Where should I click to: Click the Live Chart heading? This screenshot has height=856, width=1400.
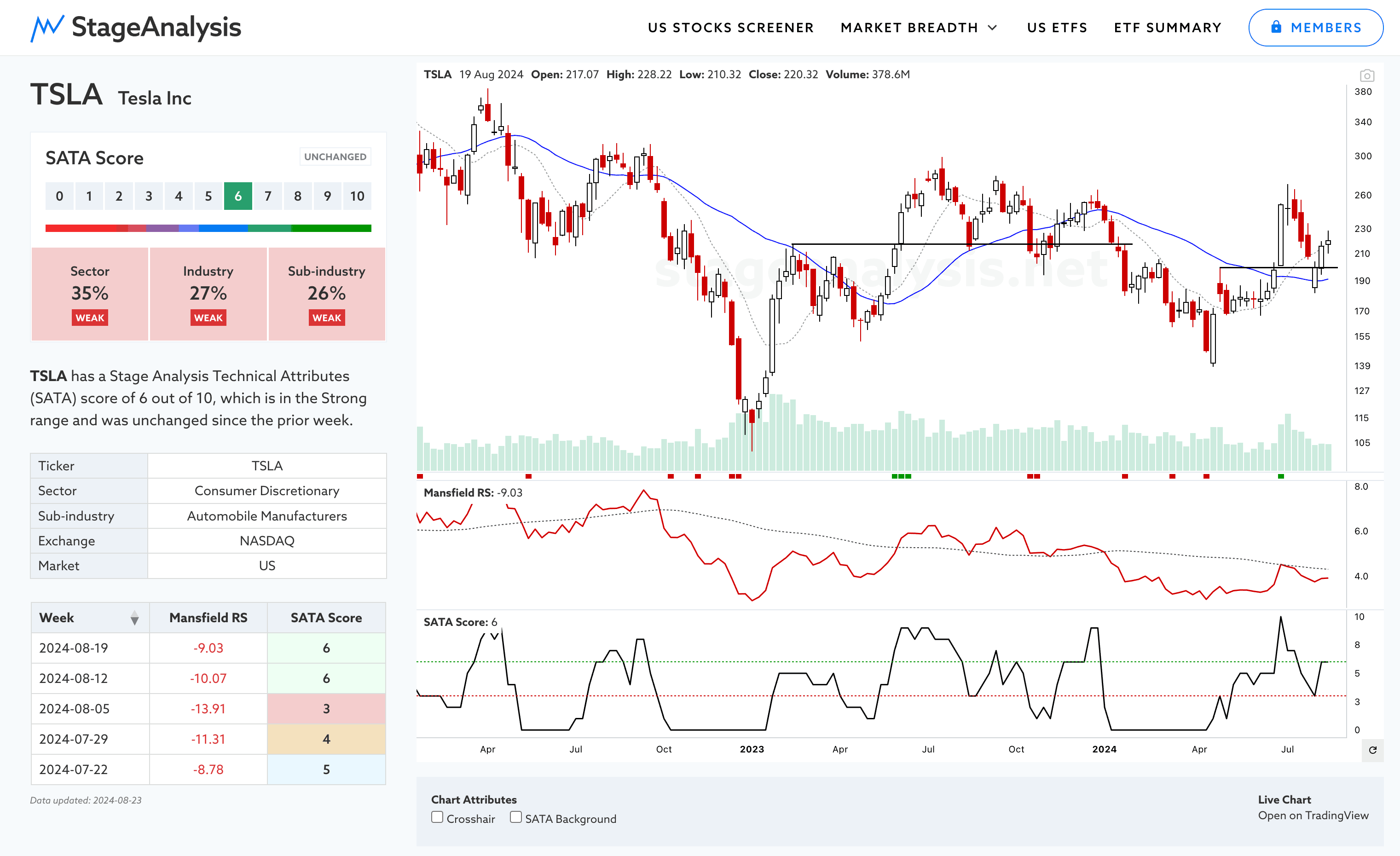pyautogui.click(x=1284, y=800)
